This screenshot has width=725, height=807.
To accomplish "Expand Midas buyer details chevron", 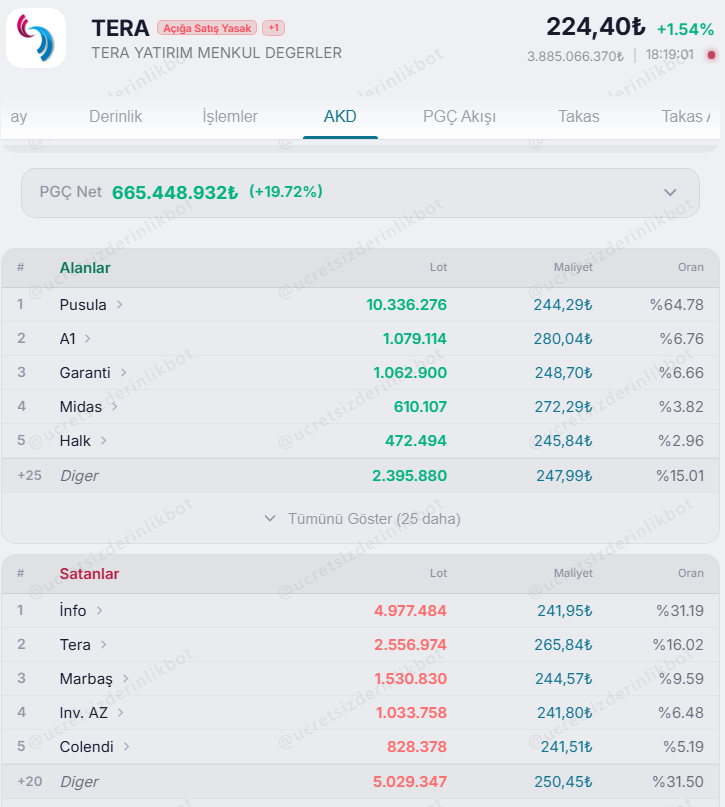I will (x=114, y=407).
